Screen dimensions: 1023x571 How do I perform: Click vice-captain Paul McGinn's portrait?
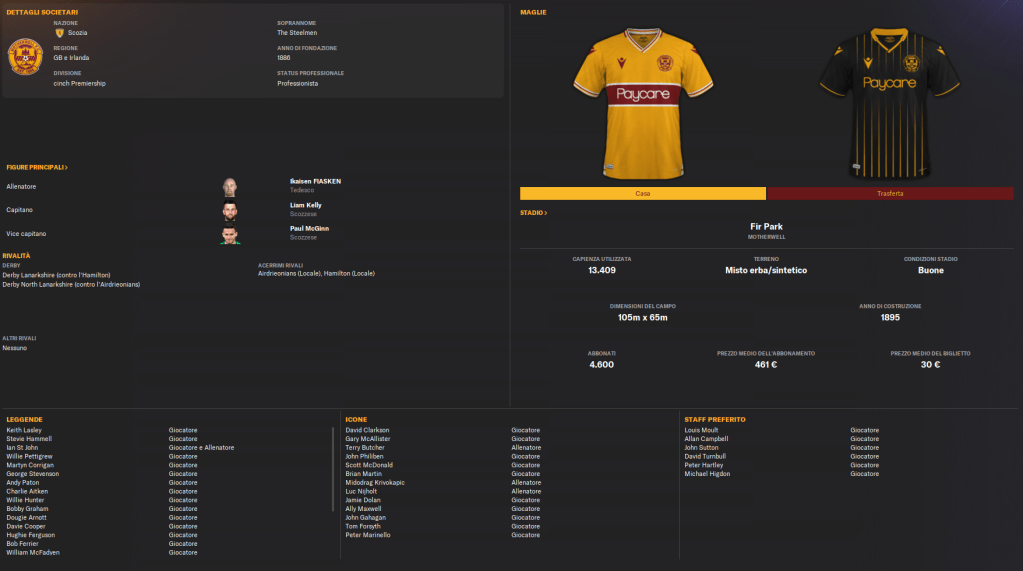(x=229, y=234)
